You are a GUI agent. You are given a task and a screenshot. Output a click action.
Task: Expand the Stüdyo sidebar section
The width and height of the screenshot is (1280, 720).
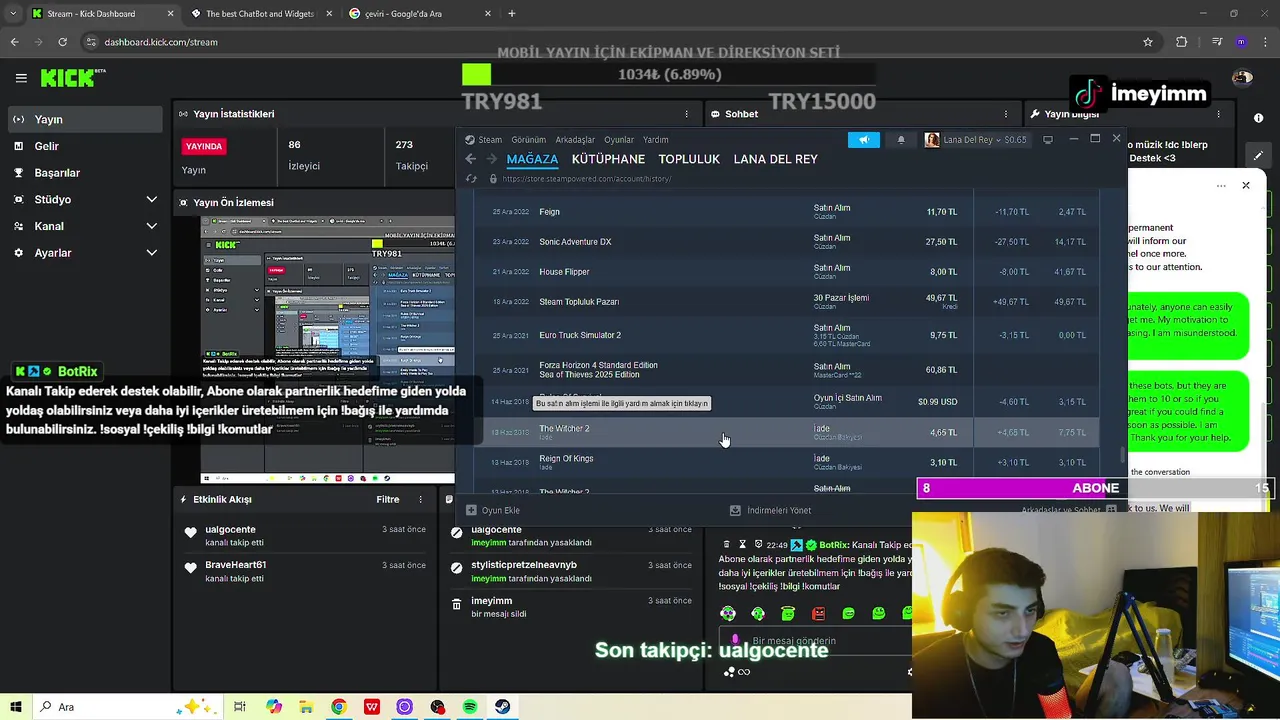pyautogui.click(x=84, y=200)
